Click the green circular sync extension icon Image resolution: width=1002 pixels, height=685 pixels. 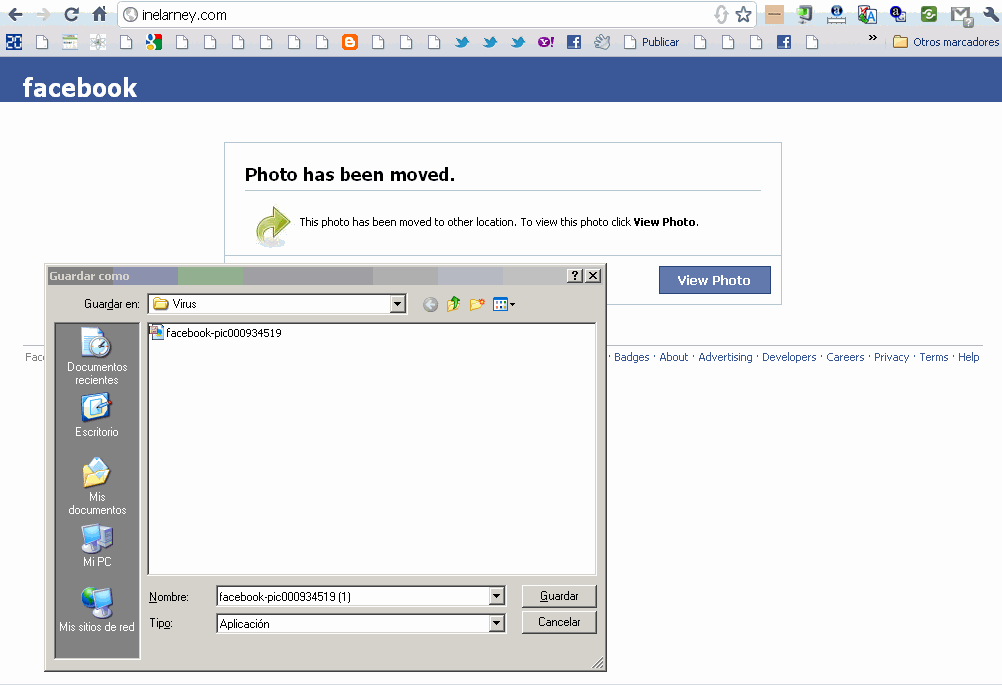929,14
